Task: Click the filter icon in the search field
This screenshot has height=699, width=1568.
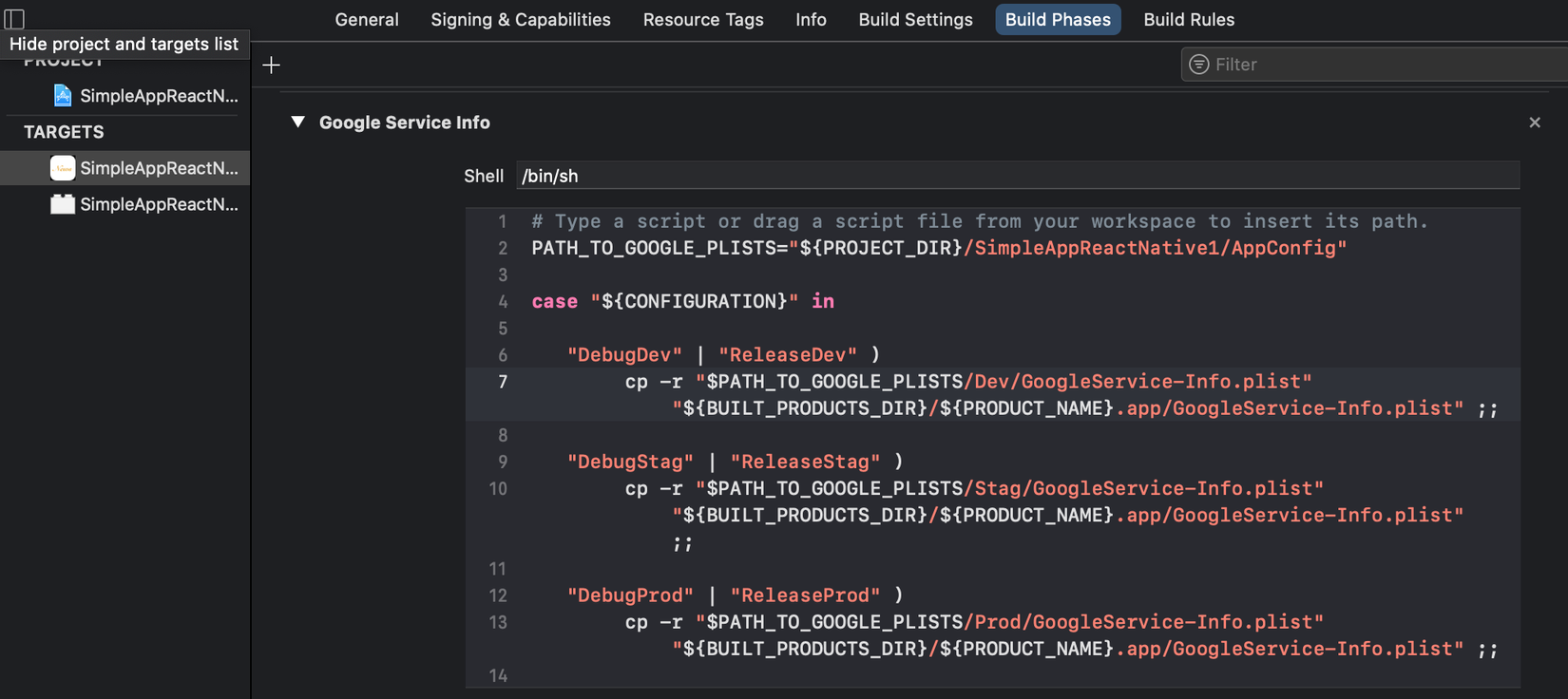Action: (1199, 65)
